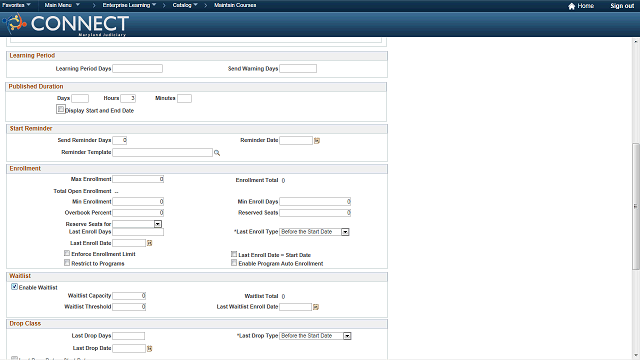640x360 pixels.
Task: Click the Waitlist section heading
Action: point(20,276)
